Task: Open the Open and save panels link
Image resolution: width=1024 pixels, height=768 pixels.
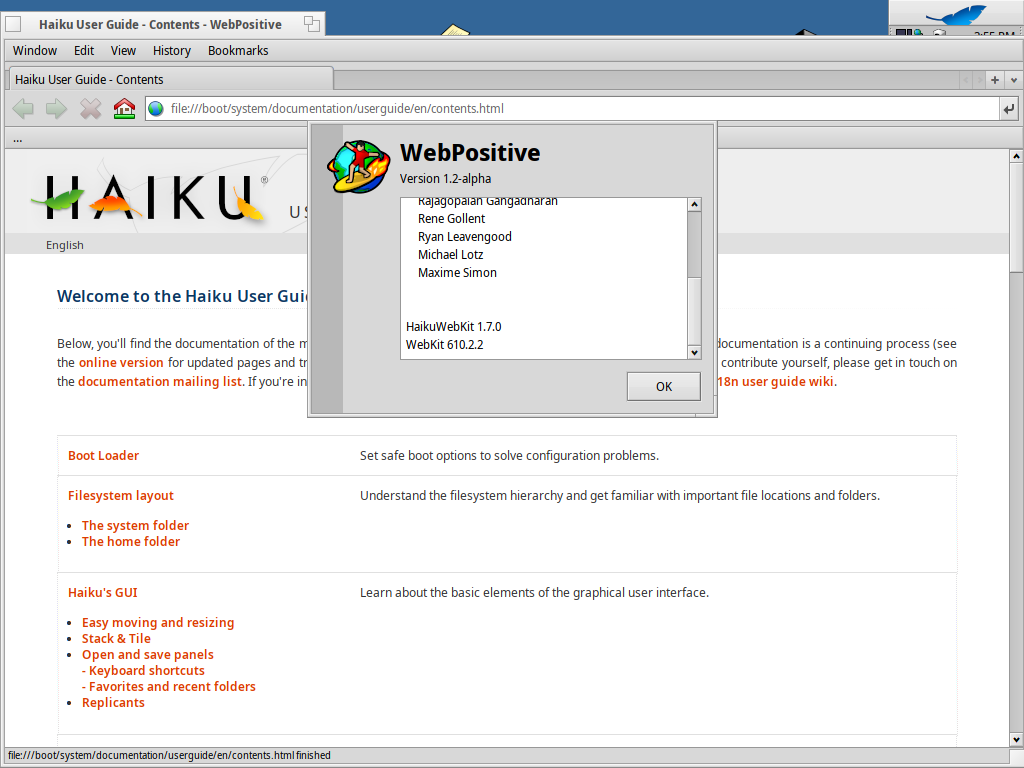Action: 148,654
